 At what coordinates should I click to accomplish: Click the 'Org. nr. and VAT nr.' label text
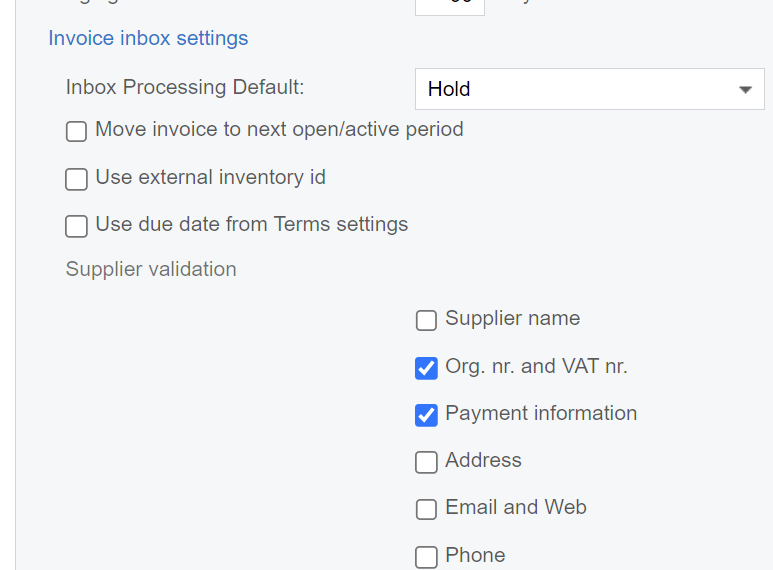(536, 366)
